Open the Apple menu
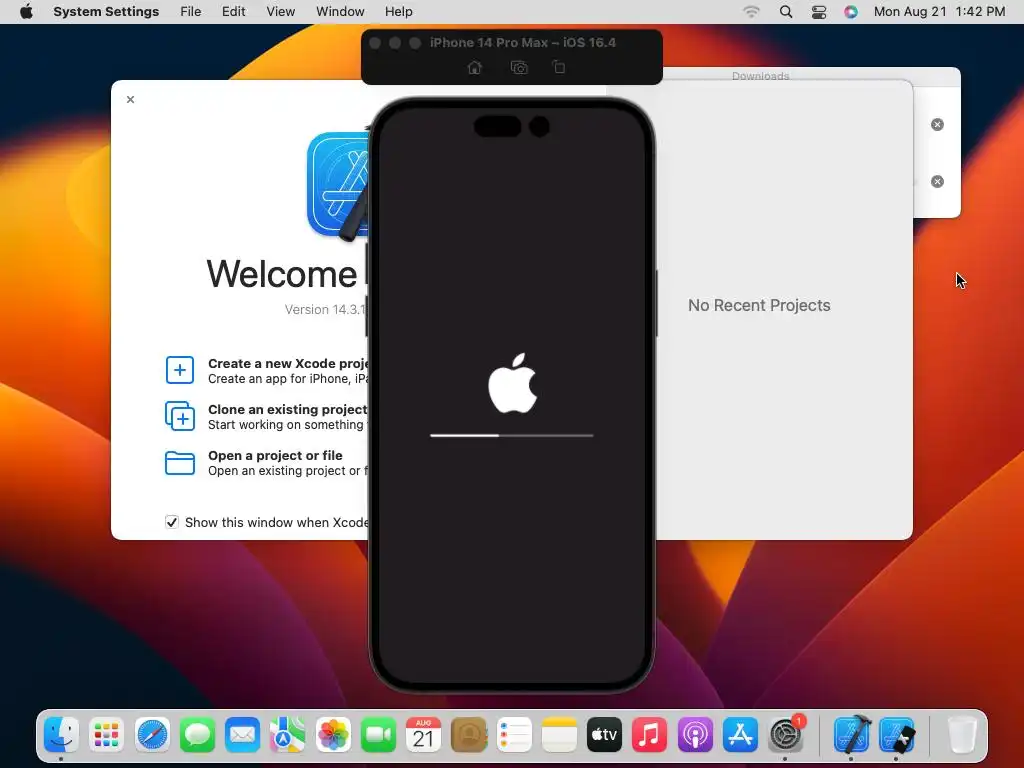Image resolution: width=1024 pixels, height=768 pixels. [26, 12]
